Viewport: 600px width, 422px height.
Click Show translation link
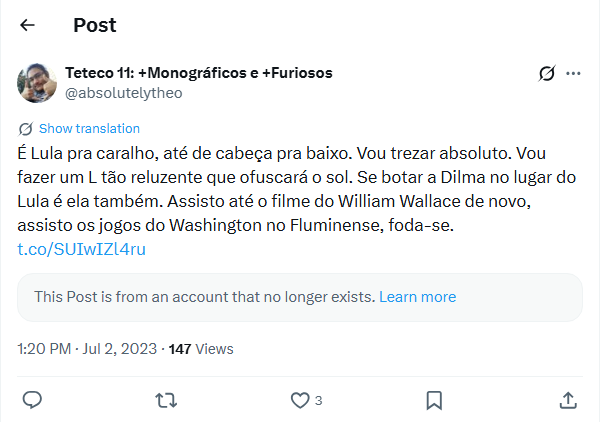click(x=89, y=129)
